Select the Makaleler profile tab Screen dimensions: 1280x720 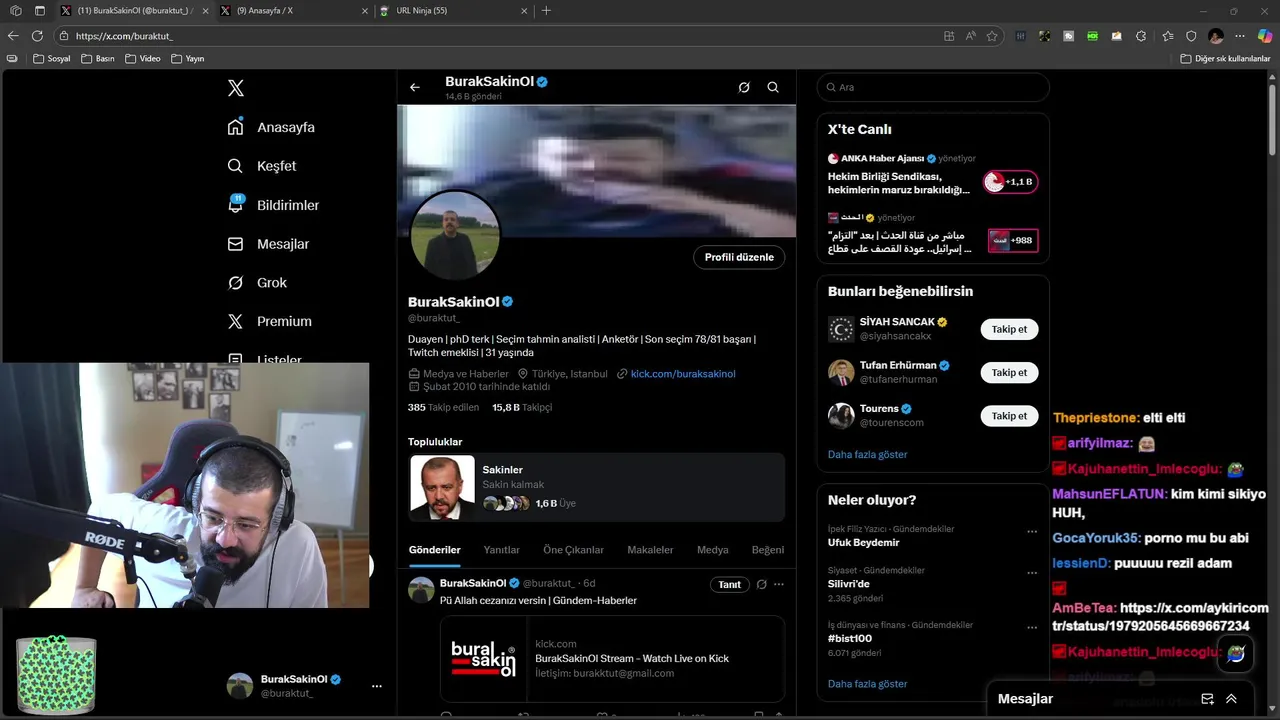650,550
